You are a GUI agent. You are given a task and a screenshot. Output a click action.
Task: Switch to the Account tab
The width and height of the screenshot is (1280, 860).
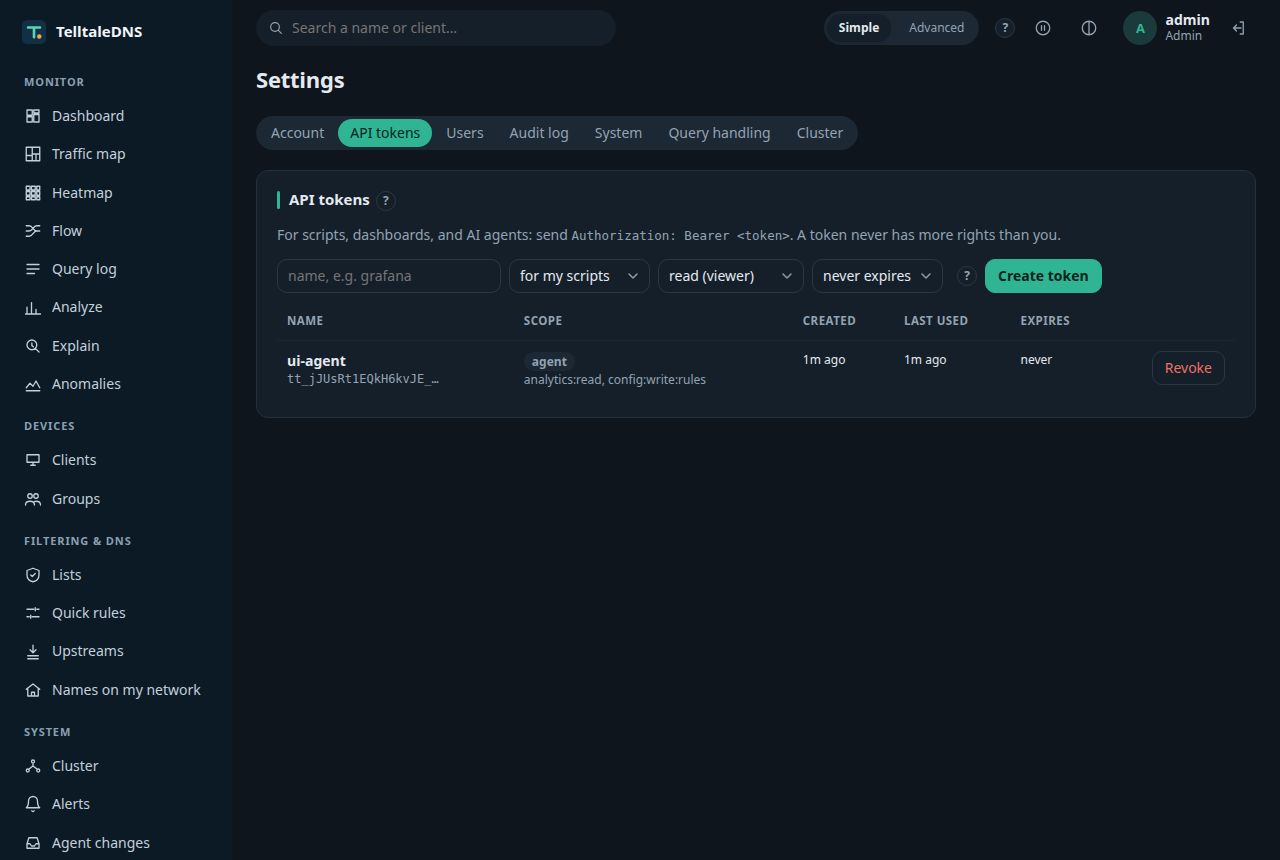[297, 133]
